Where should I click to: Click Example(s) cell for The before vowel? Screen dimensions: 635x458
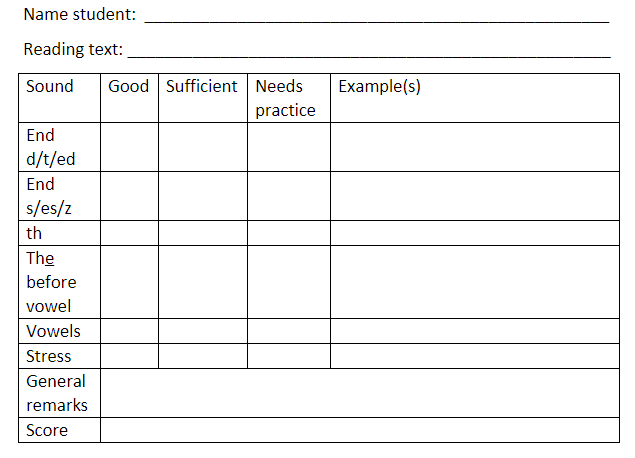(x=475, y=282)
